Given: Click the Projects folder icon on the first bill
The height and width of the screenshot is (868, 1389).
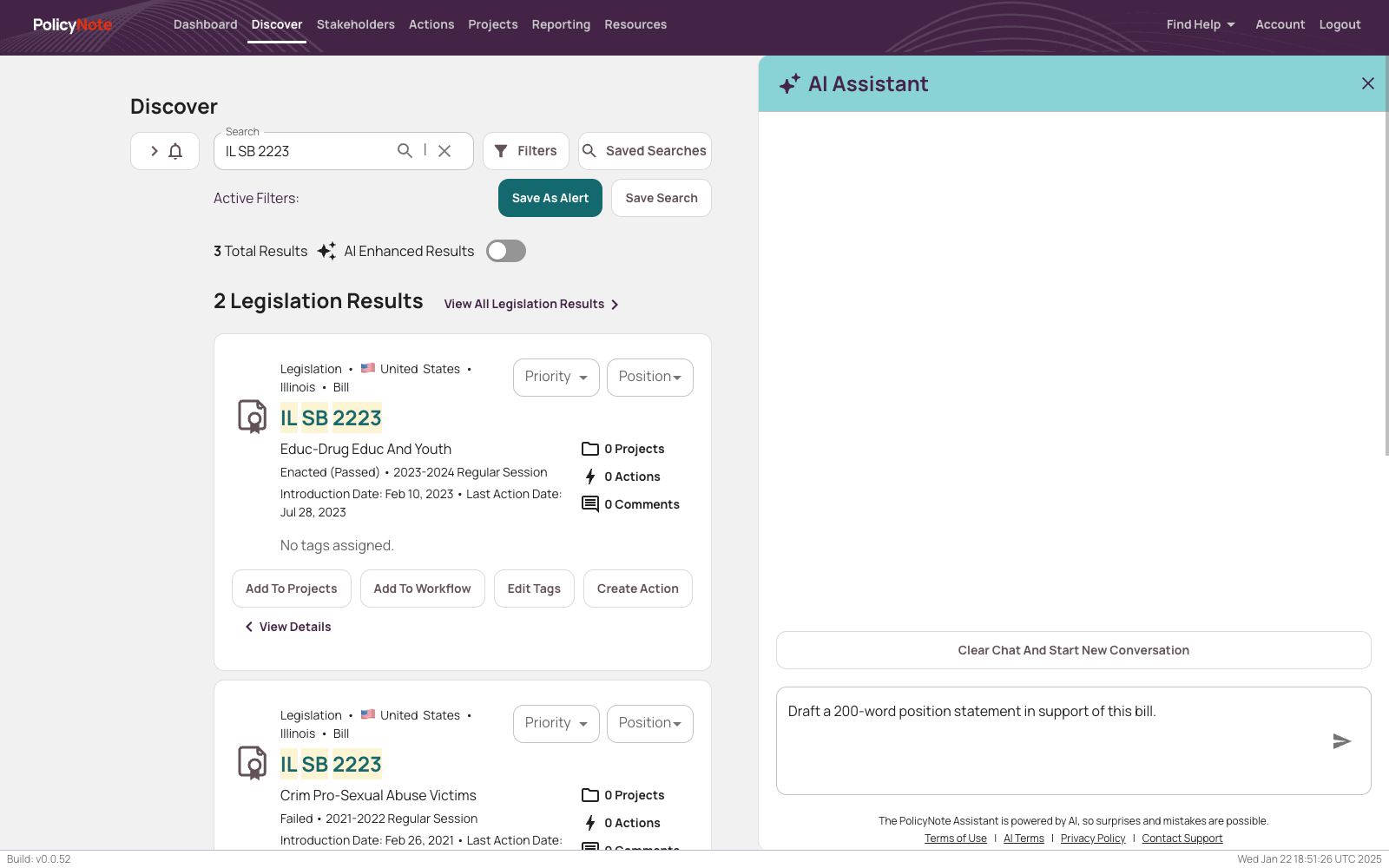Looking at the screenshot, I should (590, 449).
